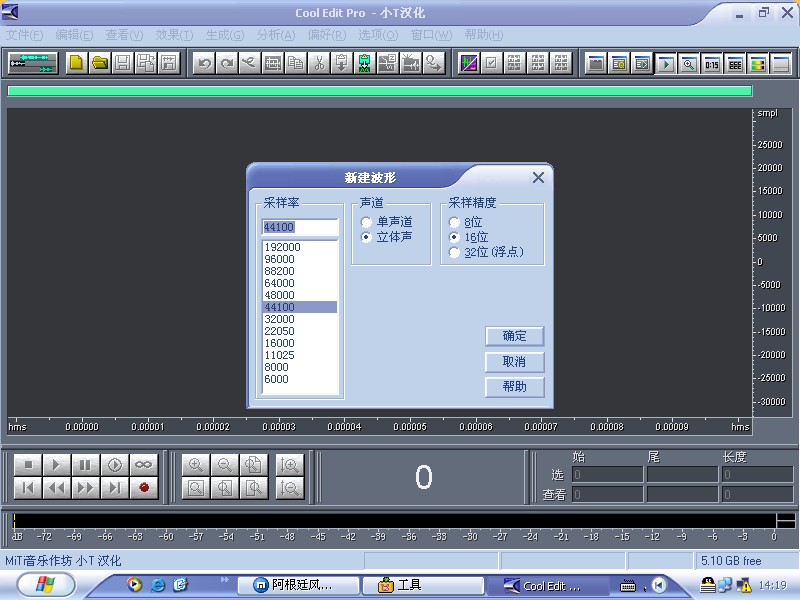
Task: Click the scissors Cut icon
Action: tap(319, 63)
